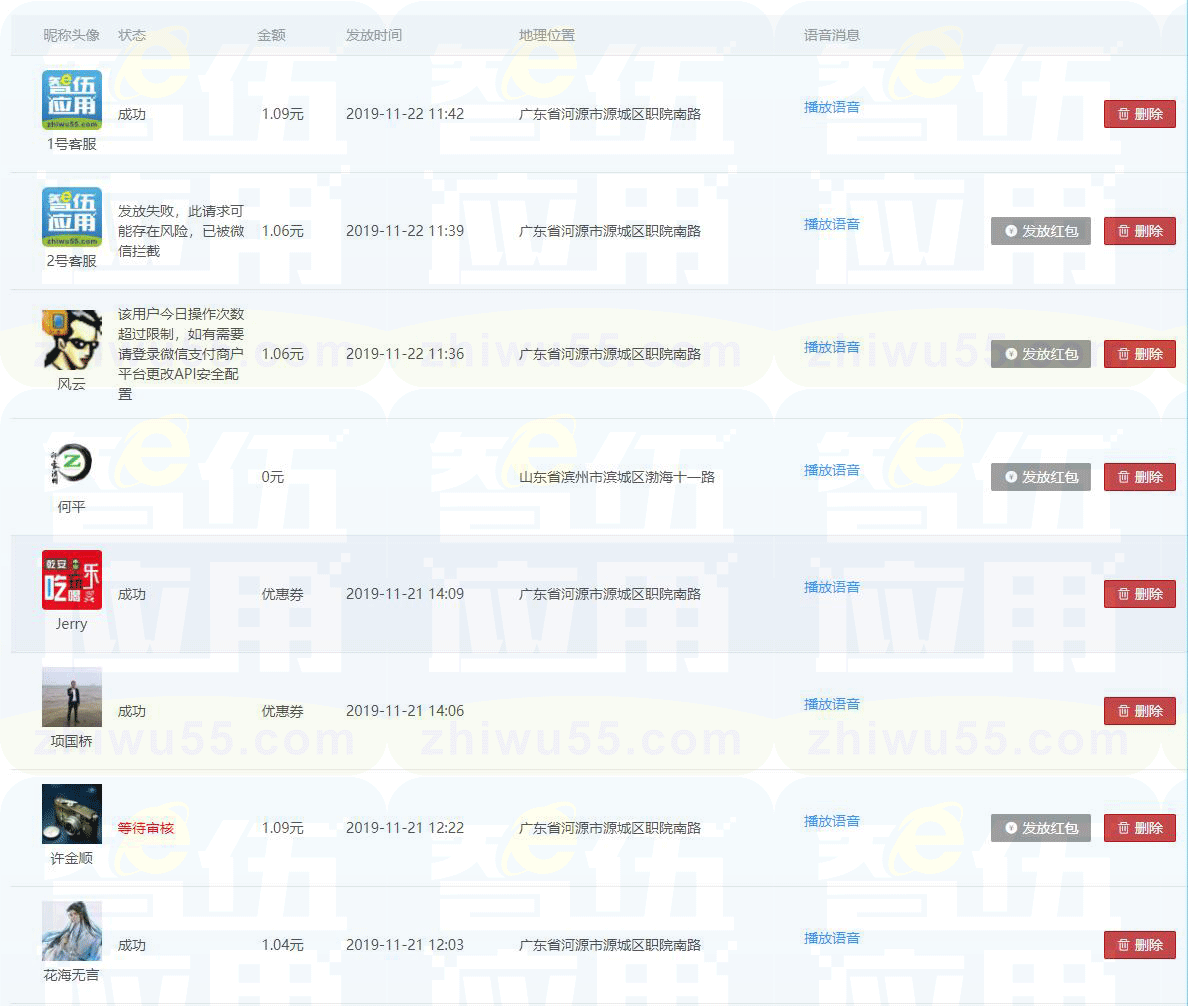Screen dimensions: 1188x1006
Task: Delete Jerry's coupon record
Action: pos(1139,594)
